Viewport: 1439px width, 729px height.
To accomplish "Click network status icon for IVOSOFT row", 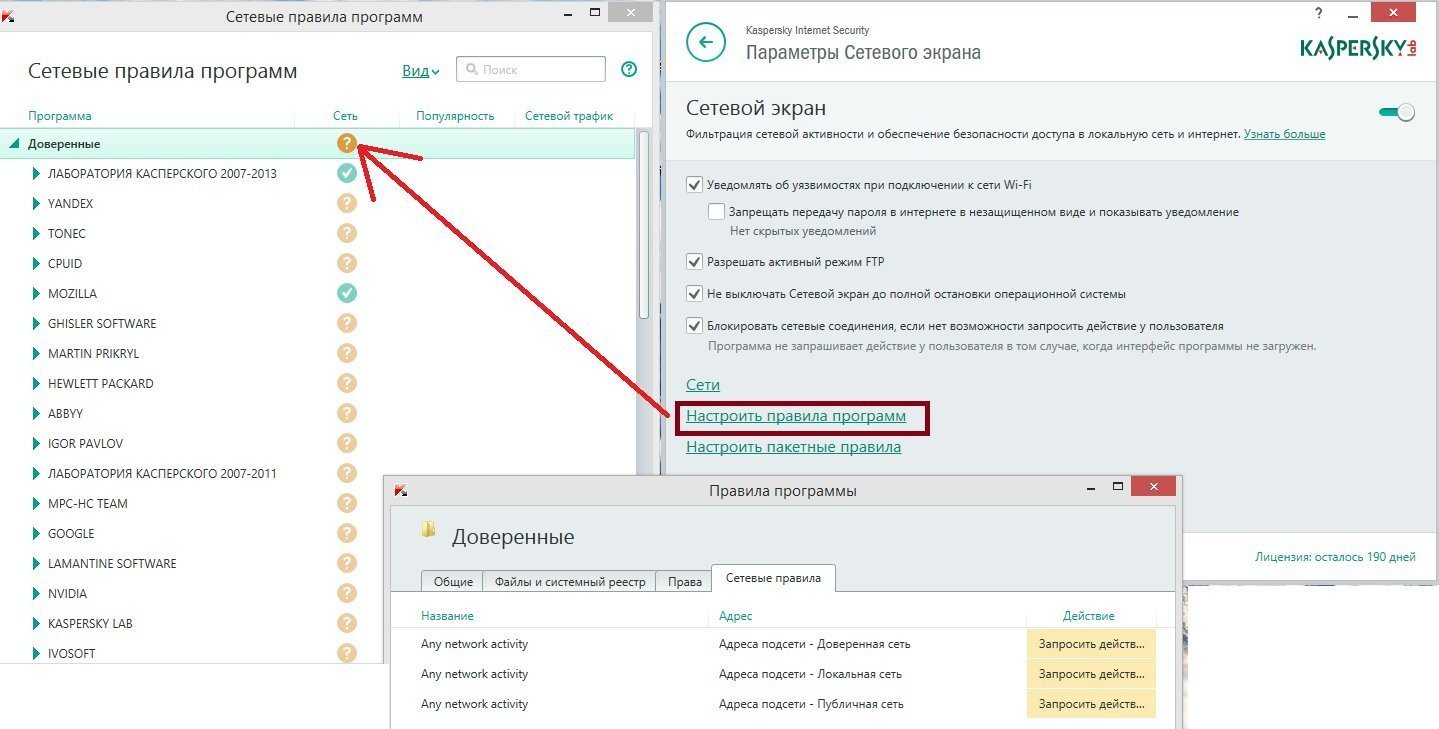I will tap(346, 653).
